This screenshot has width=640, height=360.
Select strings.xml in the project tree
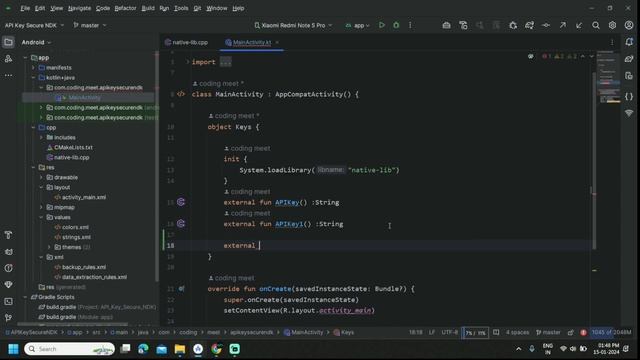(76, 237)
